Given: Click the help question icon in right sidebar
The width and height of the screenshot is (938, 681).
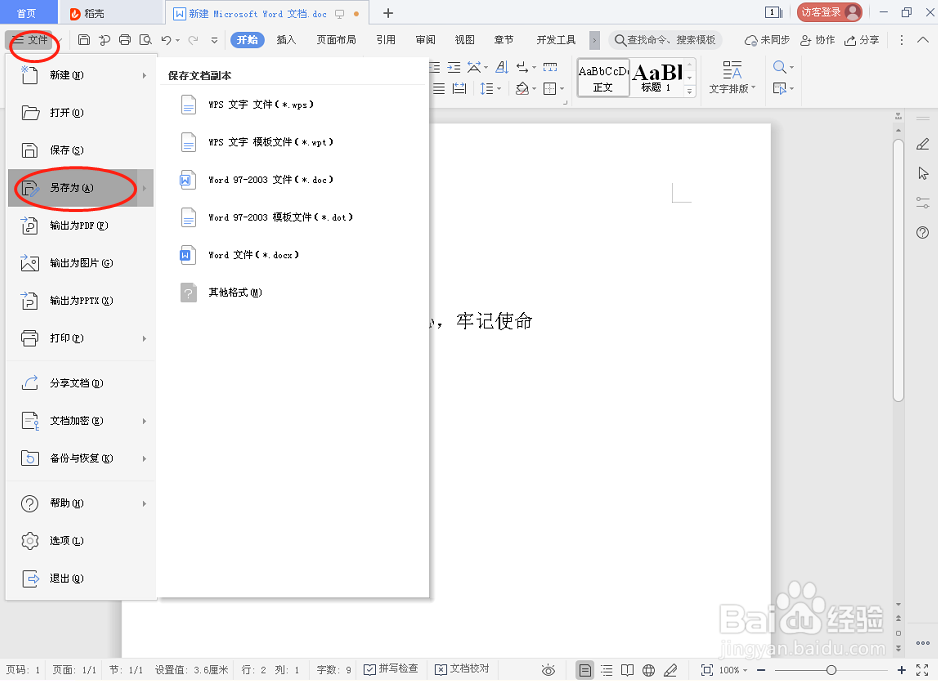Looking at the screenshot, I should [923, 232].
